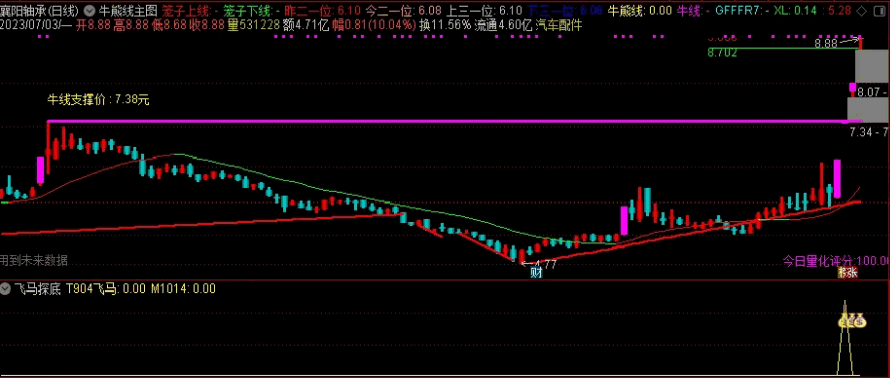The image size is (890, 378).
Task: Click the 用到未来数据 warning text
Action: pyautogui.click(x=34, y=261)
